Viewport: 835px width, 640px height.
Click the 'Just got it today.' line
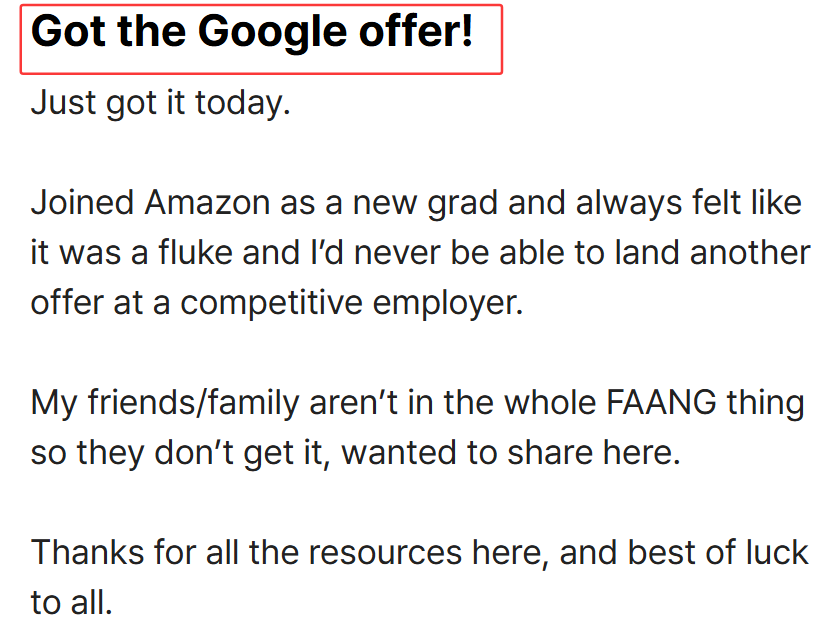pos(160,103)
